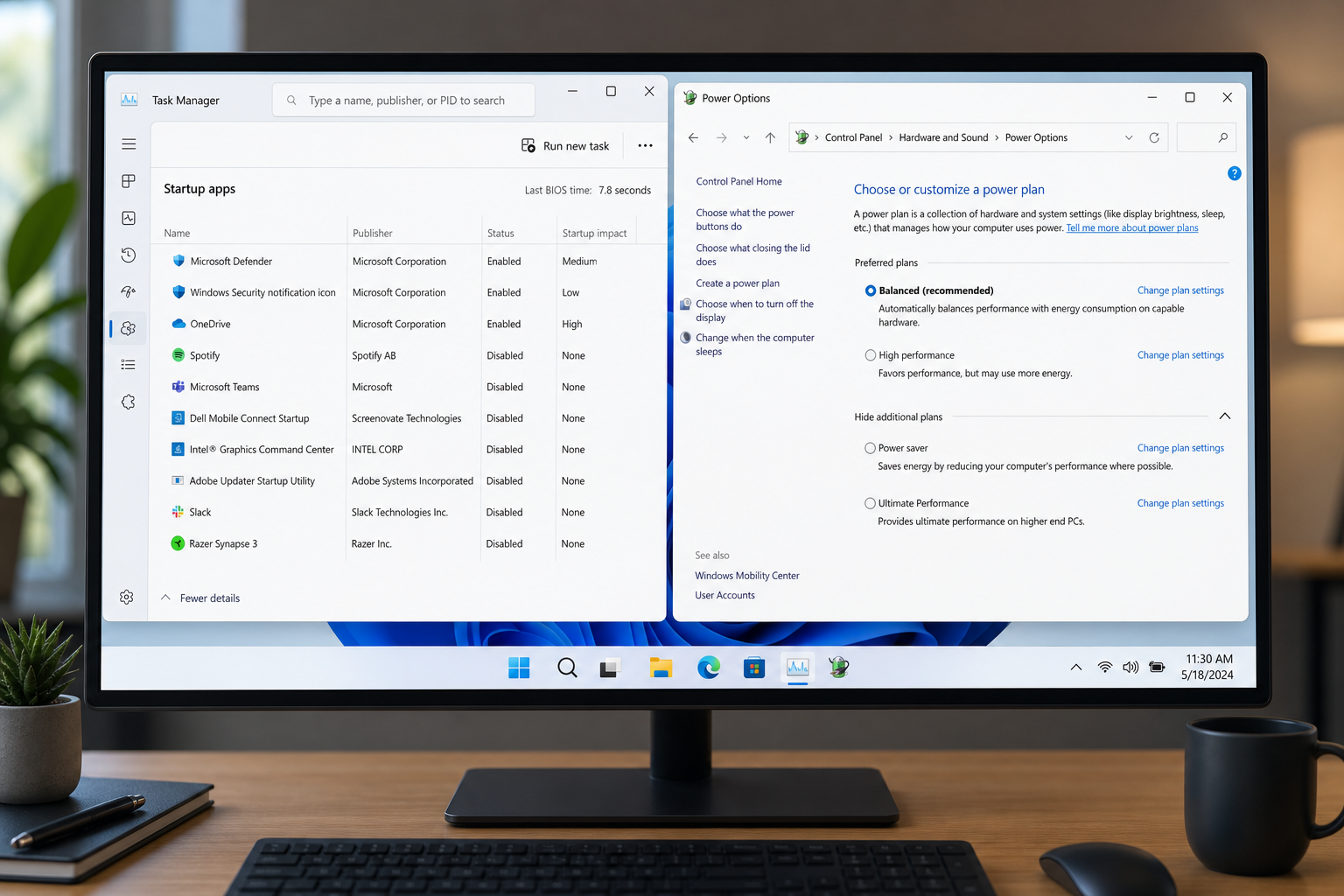Open the Performance page icon in Task Manager
Viewport: 1344px width, 896px height.
[x=129, y=218]
